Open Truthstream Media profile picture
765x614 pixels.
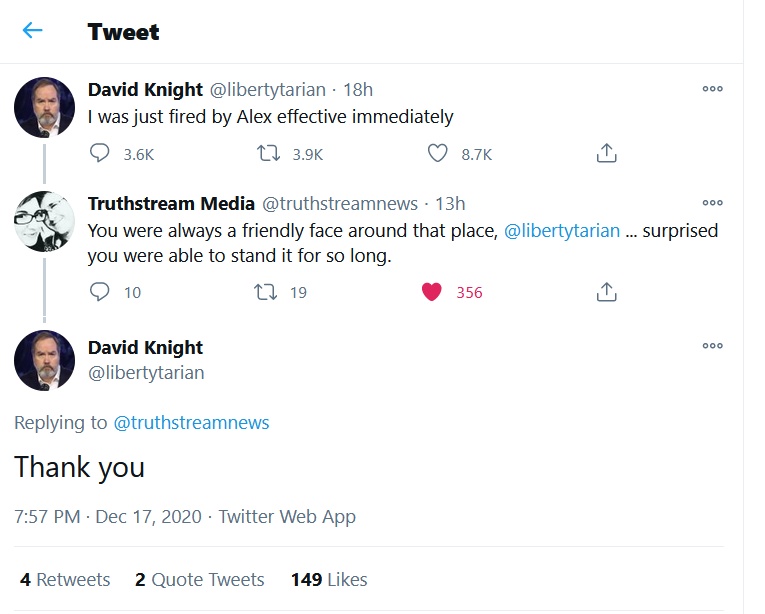(x=44, y=221)
